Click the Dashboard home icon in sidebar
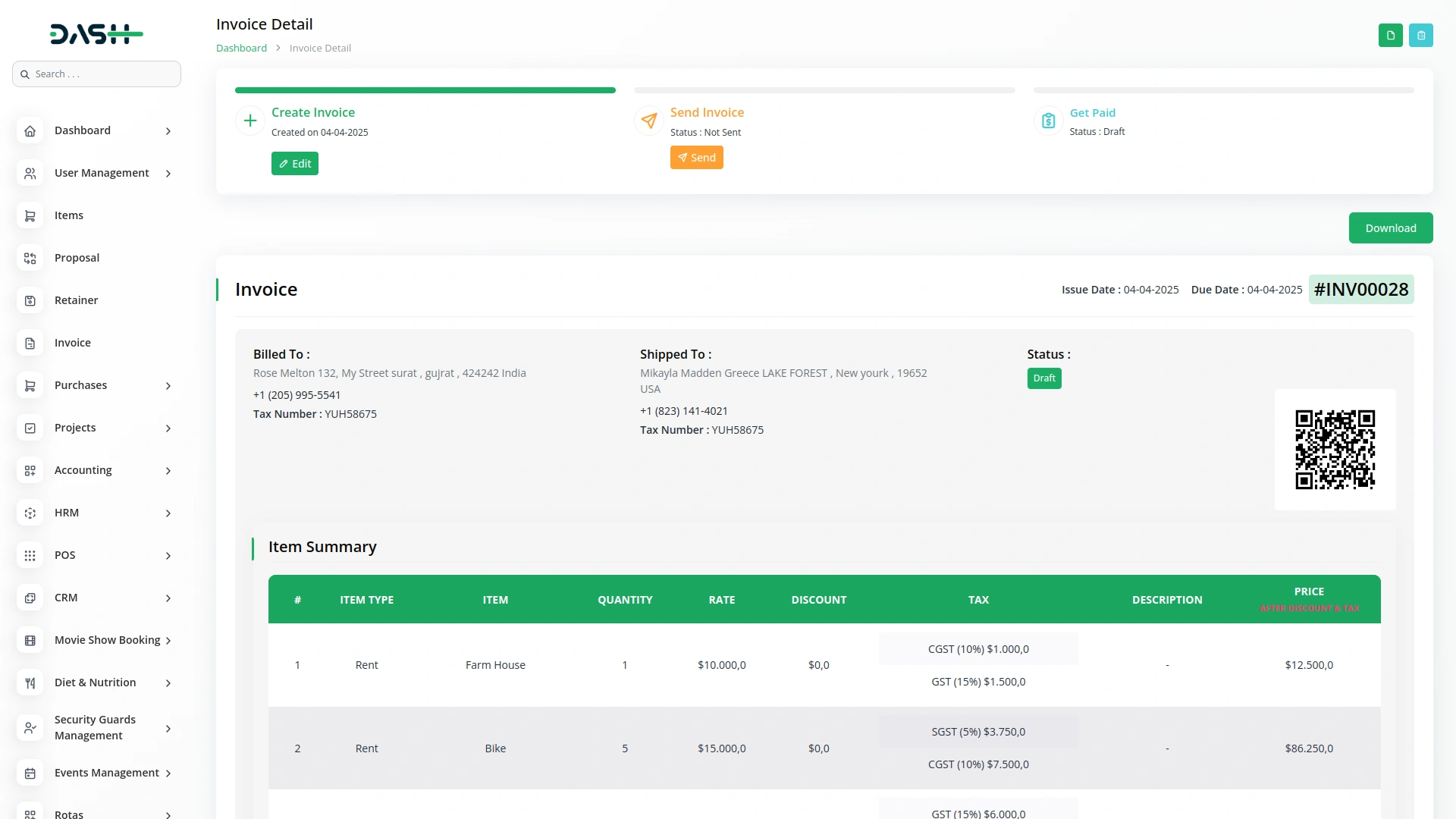 (30, 131)
